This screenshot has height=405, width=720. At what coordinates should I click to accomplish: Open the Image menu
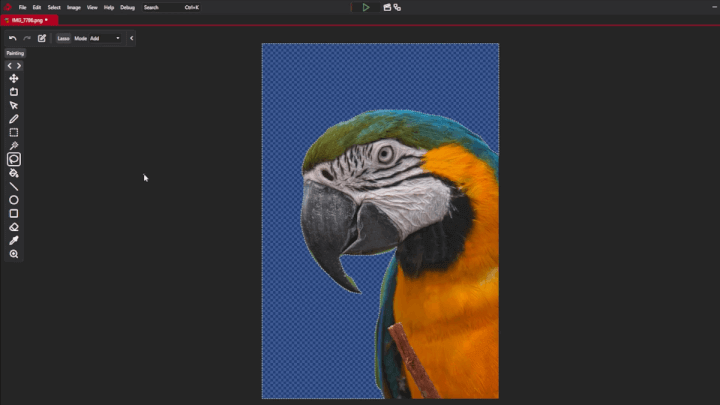click(73, 7)
